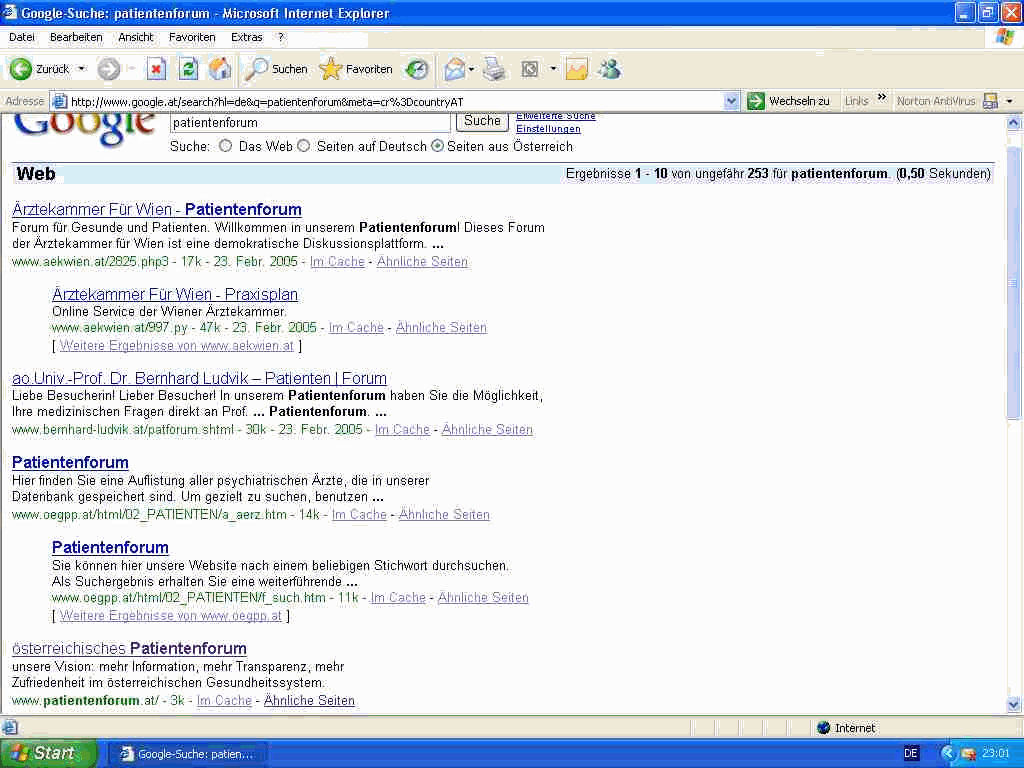Viewport: 1024px width, 768px height.
Task: Click the vertical scrollbar thumb
Action: [x=1014, y=281]
